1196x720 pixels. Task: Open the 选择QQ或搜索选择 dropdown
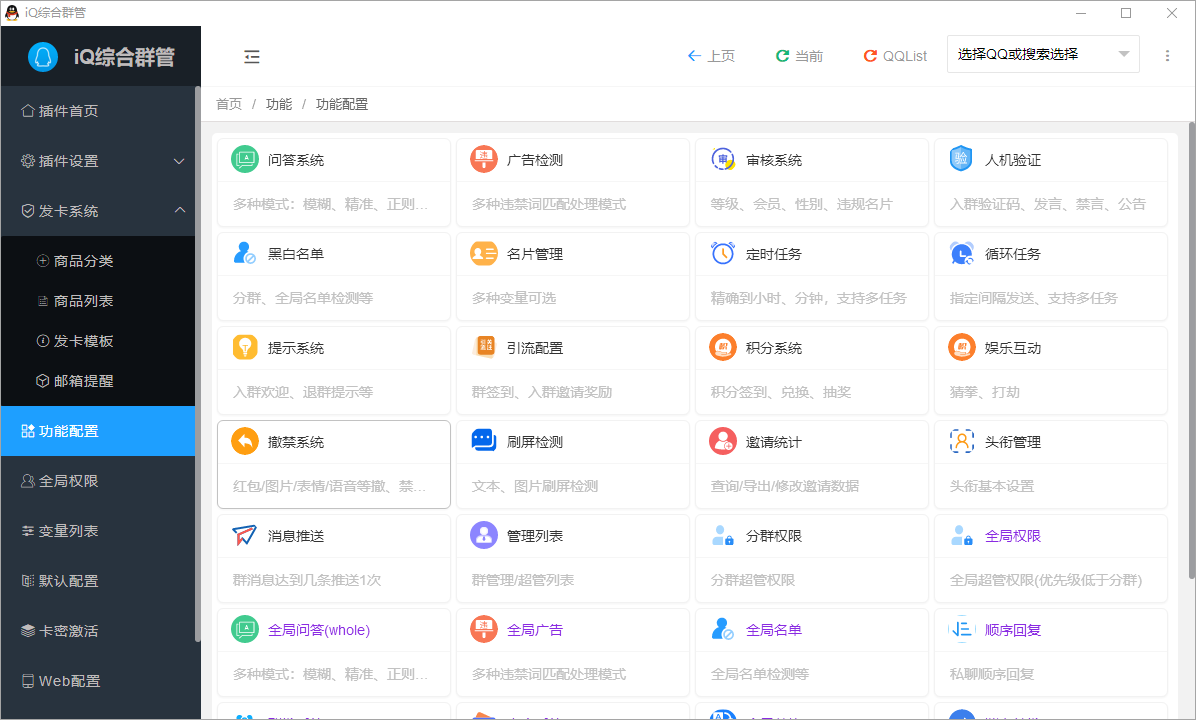tap(1043, 54)
